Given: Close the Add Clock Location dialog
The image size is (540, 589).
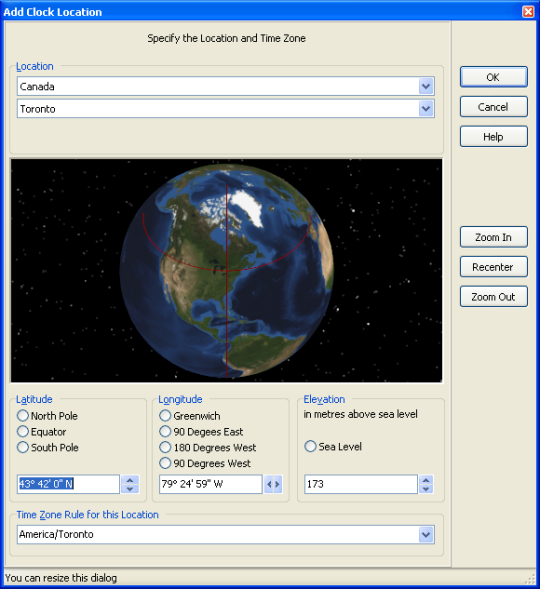Looking at the screenshot, I should point(528,12).
